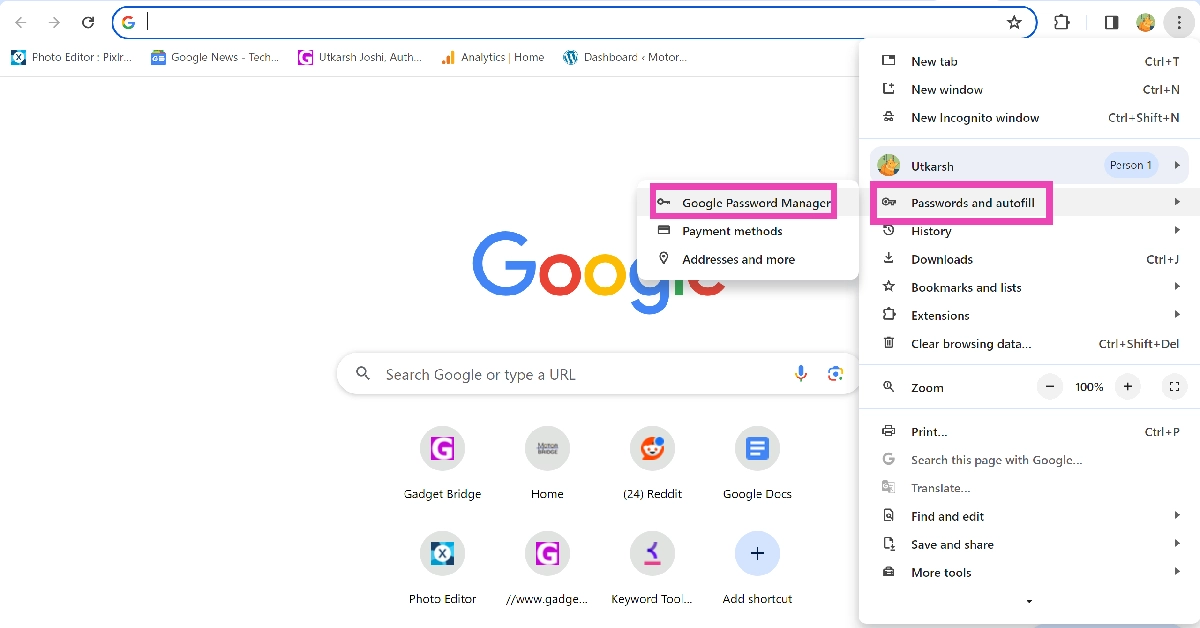Click the Google search input box
This screenshot has height=628, width=1200.
(580, 374)
